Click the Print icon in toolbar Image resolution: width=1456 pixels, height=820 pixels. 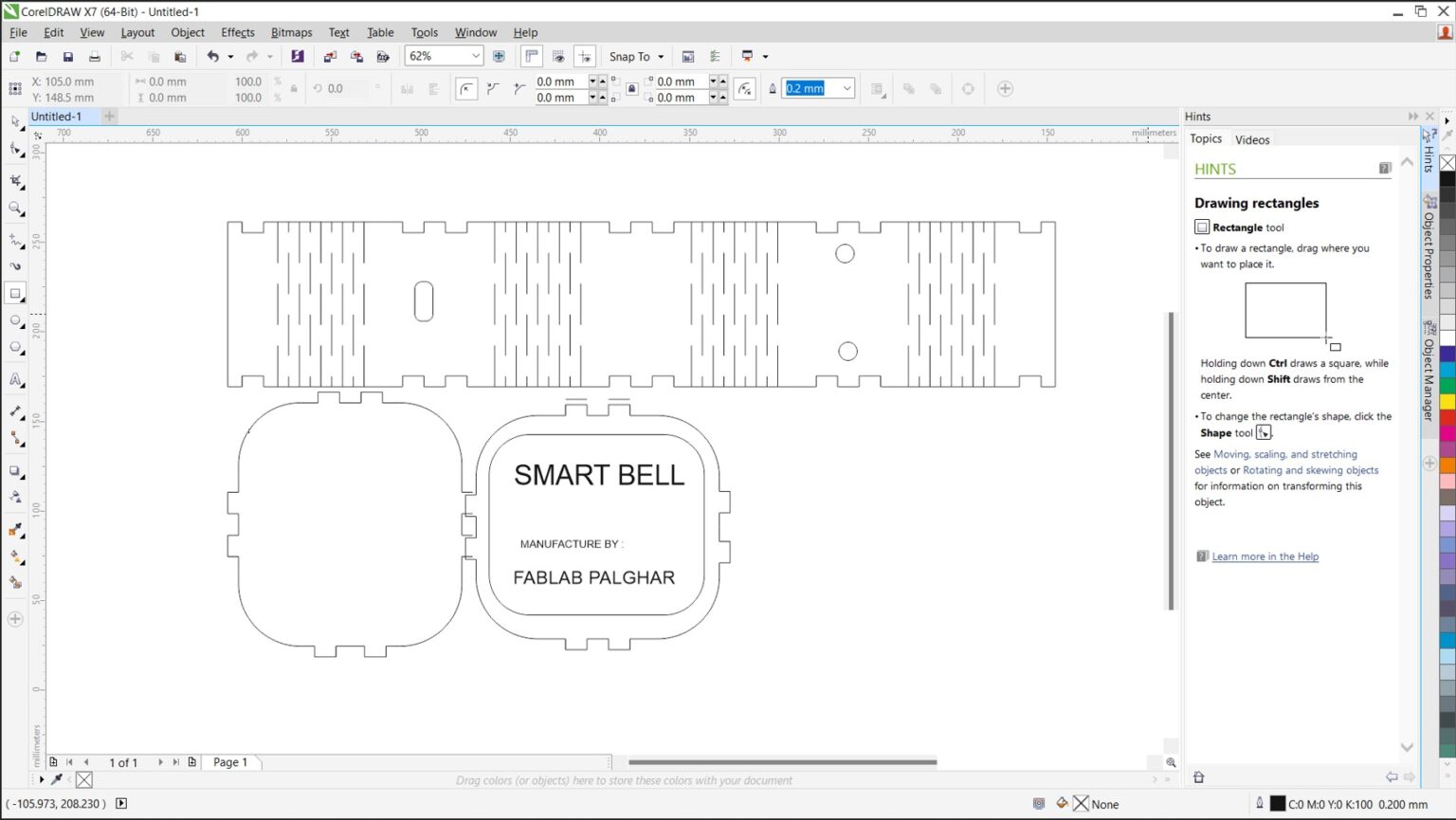coord(94,57)
